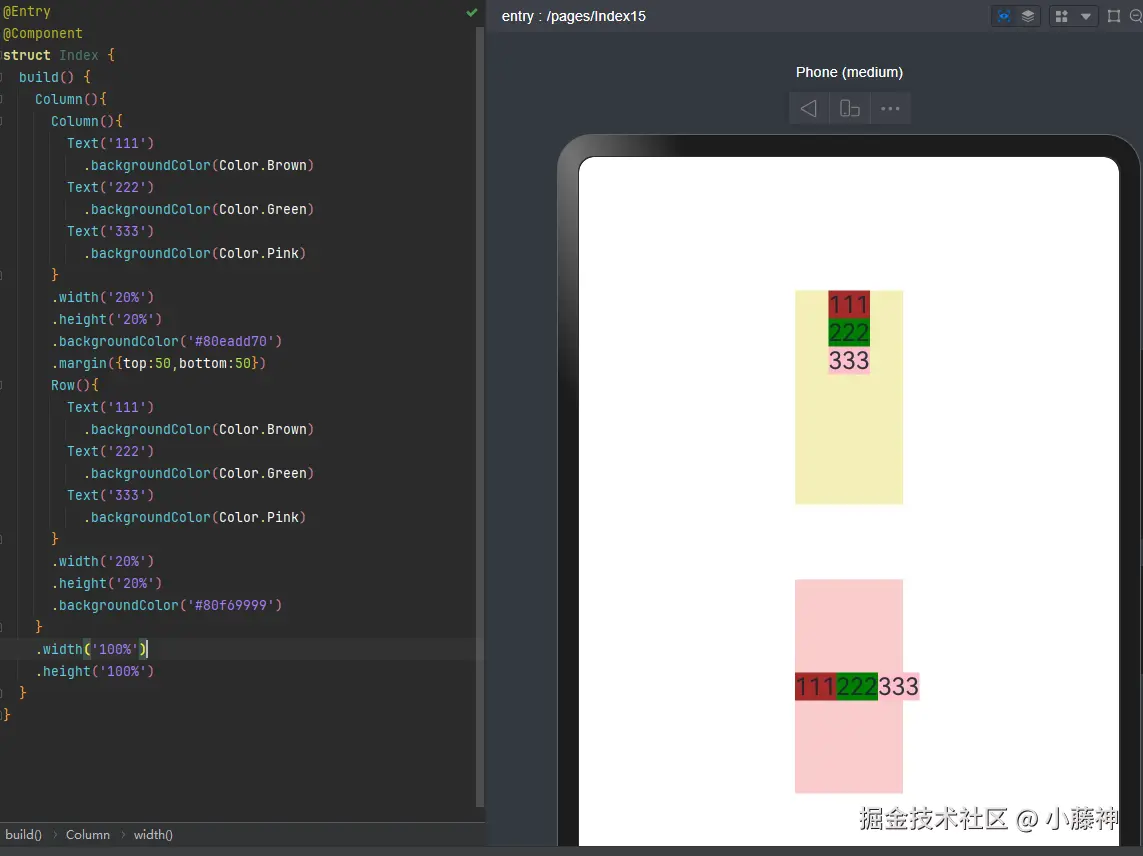Click the width() breadcrumb item

pyautogui.click(x=153, y=835)
